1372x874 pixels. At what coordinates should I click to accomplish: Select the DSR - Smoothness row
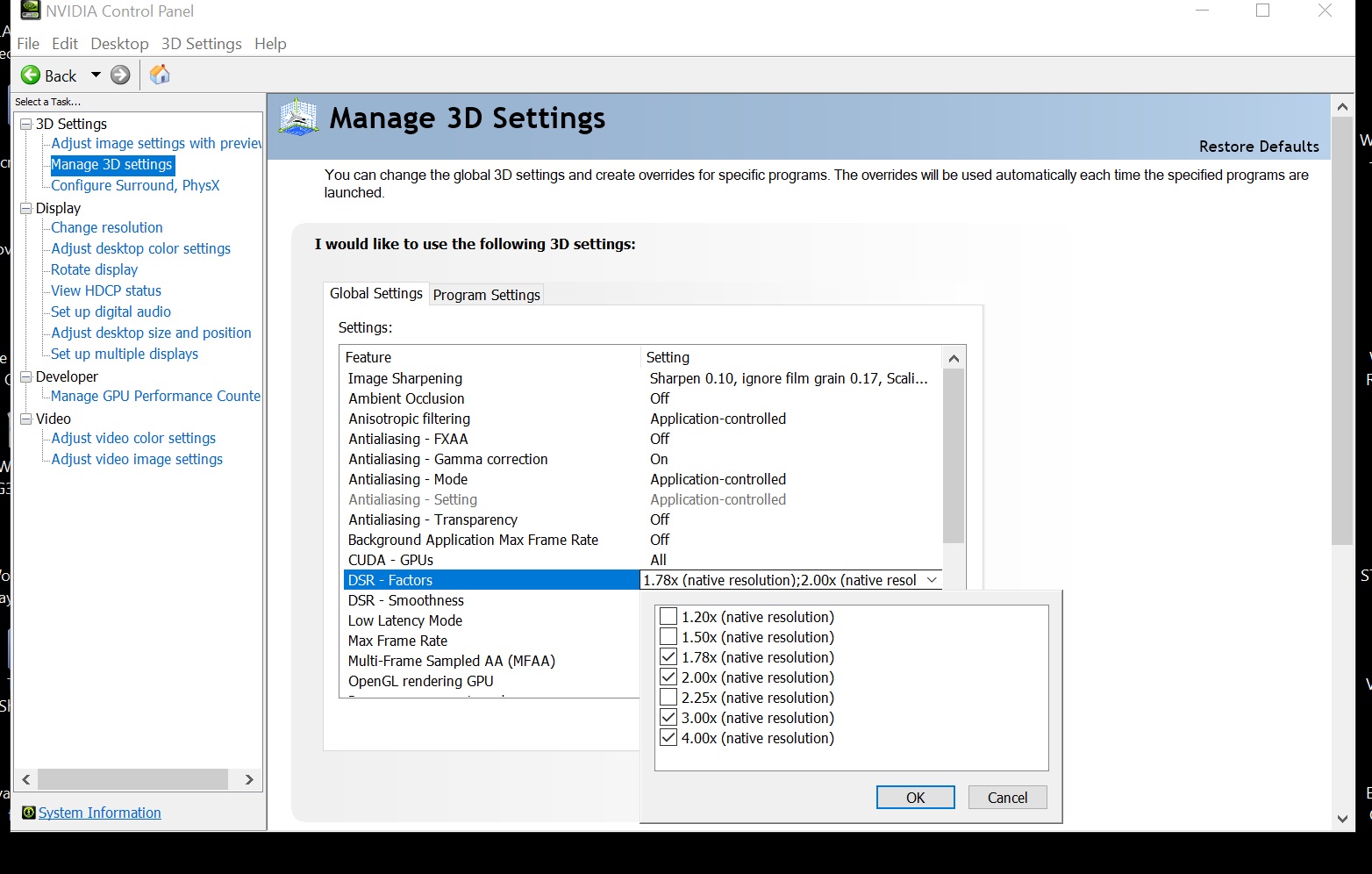492,600
